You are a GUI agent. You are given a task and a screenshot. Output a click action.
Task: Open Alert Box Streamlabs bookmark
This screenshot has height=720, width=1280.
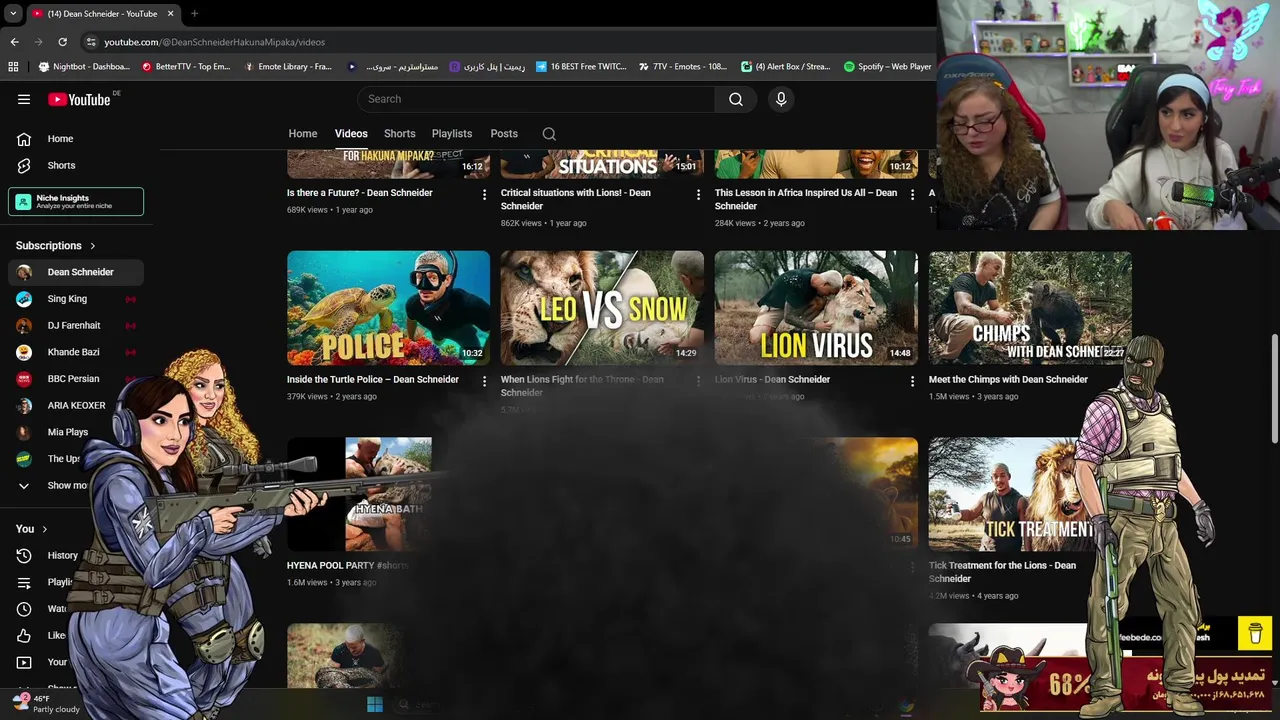tap(786, 67)
